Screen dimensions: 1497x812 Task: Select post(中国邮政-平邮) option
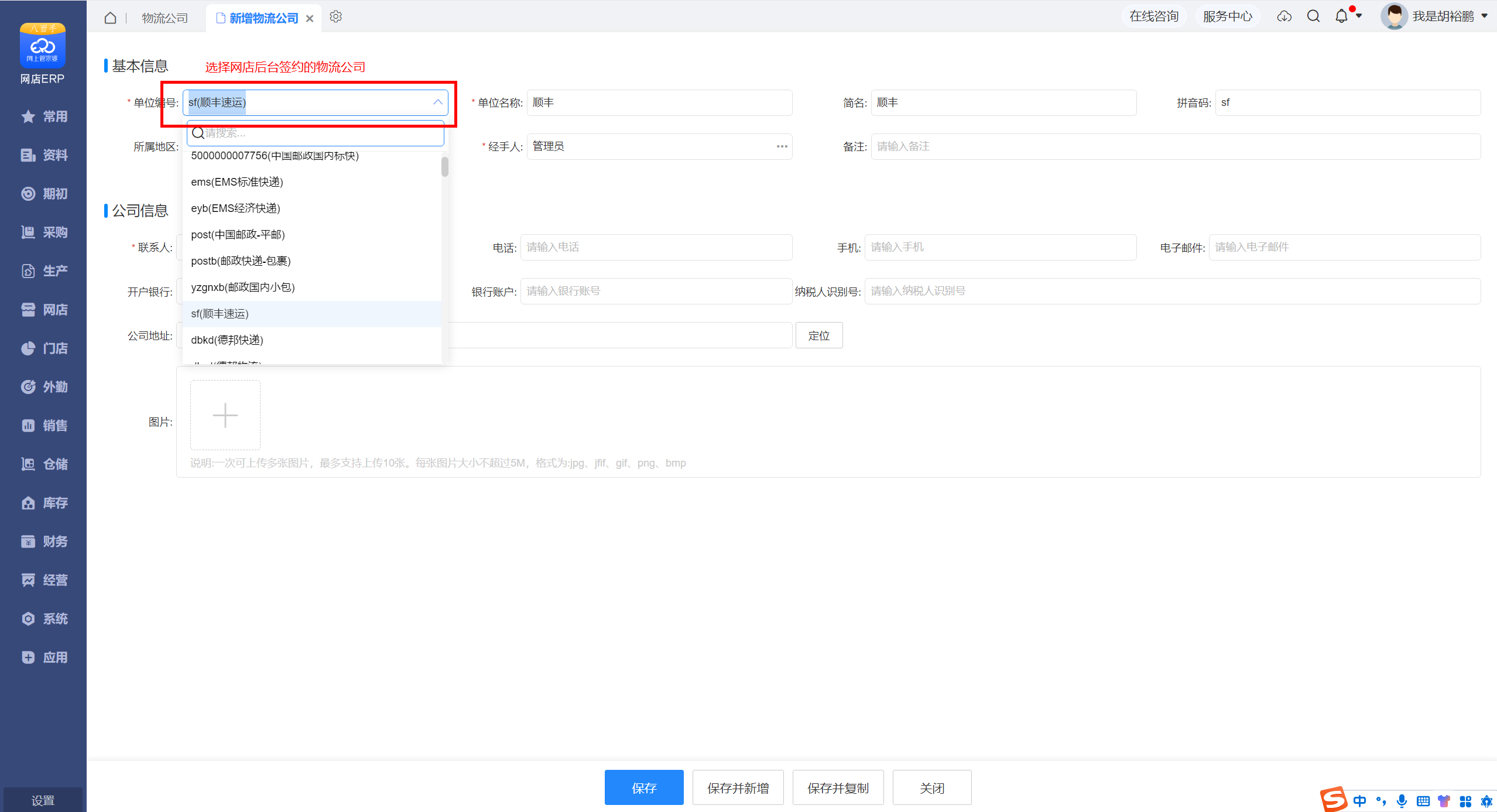tap(312, 235)
